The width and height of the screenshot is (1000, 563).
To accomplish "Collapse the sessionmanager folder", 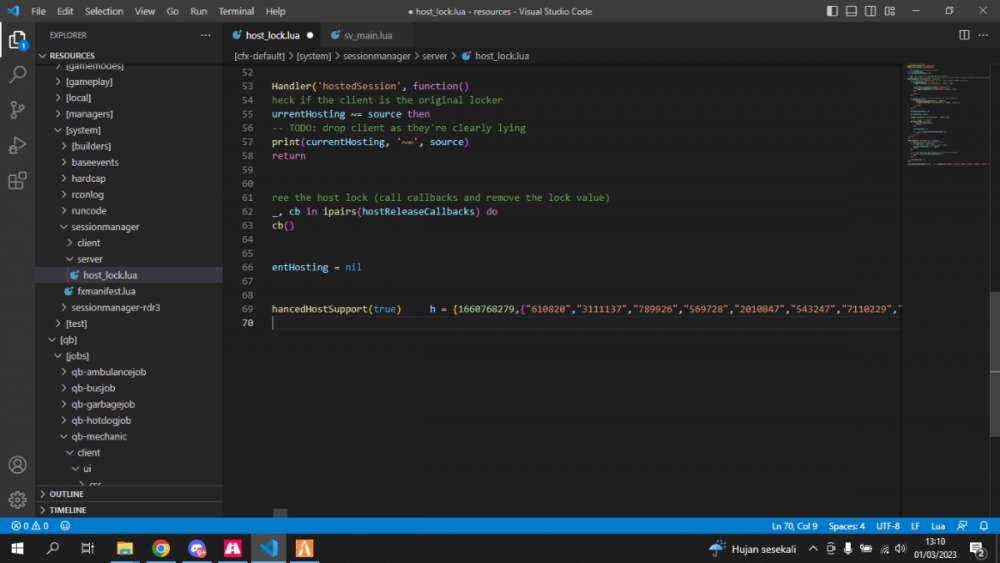I will click(x=105, y=227).
